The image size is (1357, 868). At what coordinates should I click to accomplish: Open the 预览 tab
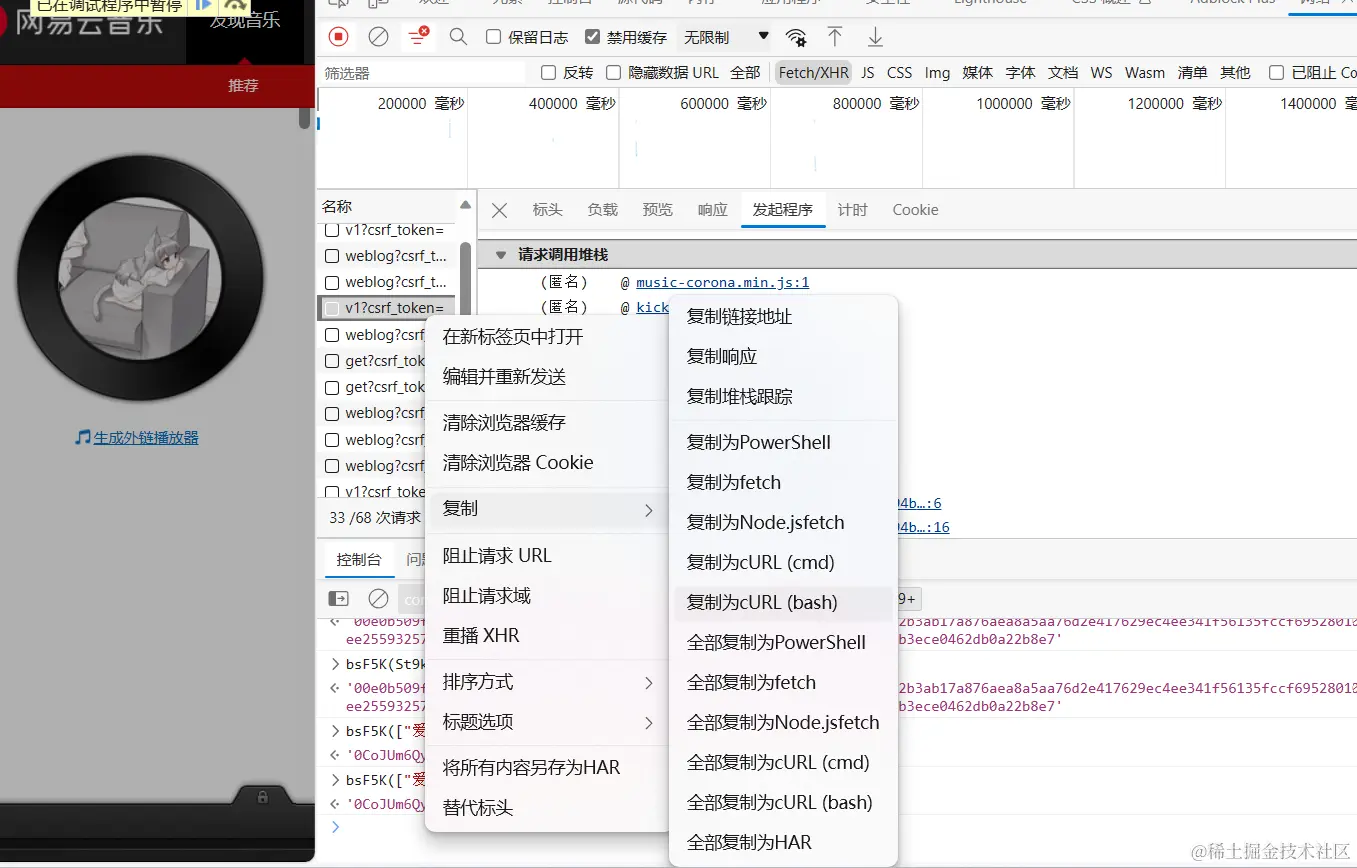[x=657, y=210]
